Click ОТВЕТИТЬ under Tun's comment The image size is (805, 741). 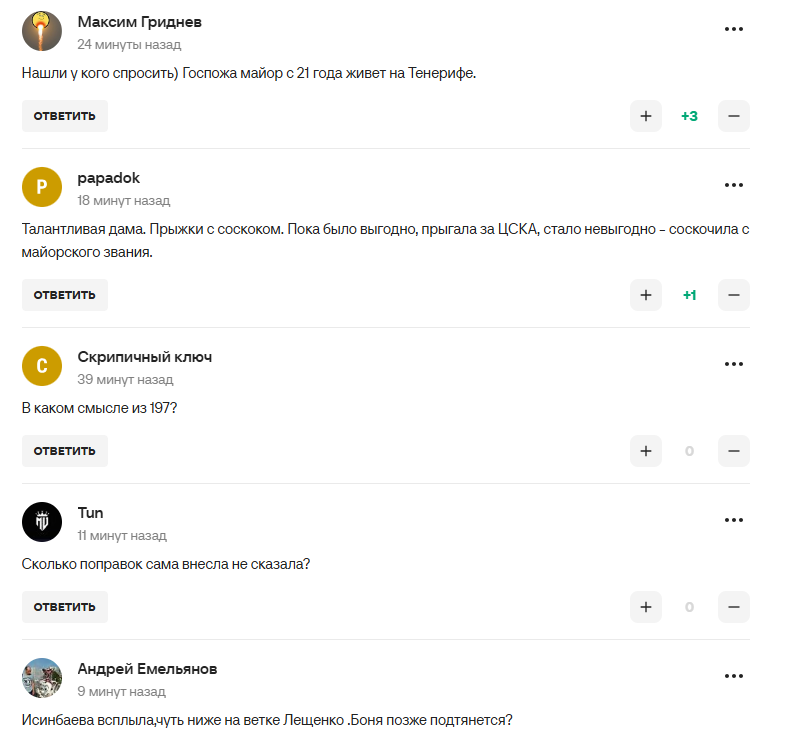(x=64, y=607)
